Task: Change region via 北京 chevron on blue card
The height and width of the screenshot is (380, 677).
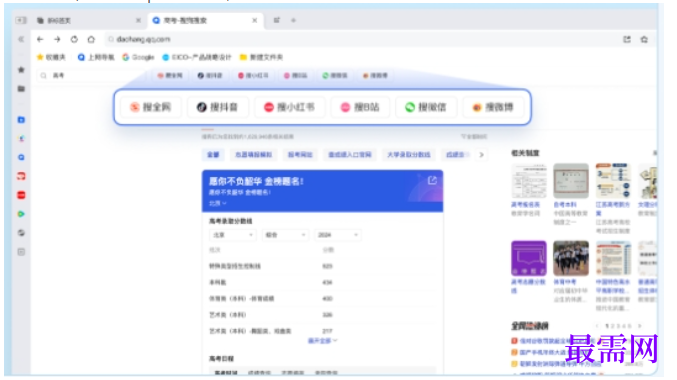Action: pos(218,203)
